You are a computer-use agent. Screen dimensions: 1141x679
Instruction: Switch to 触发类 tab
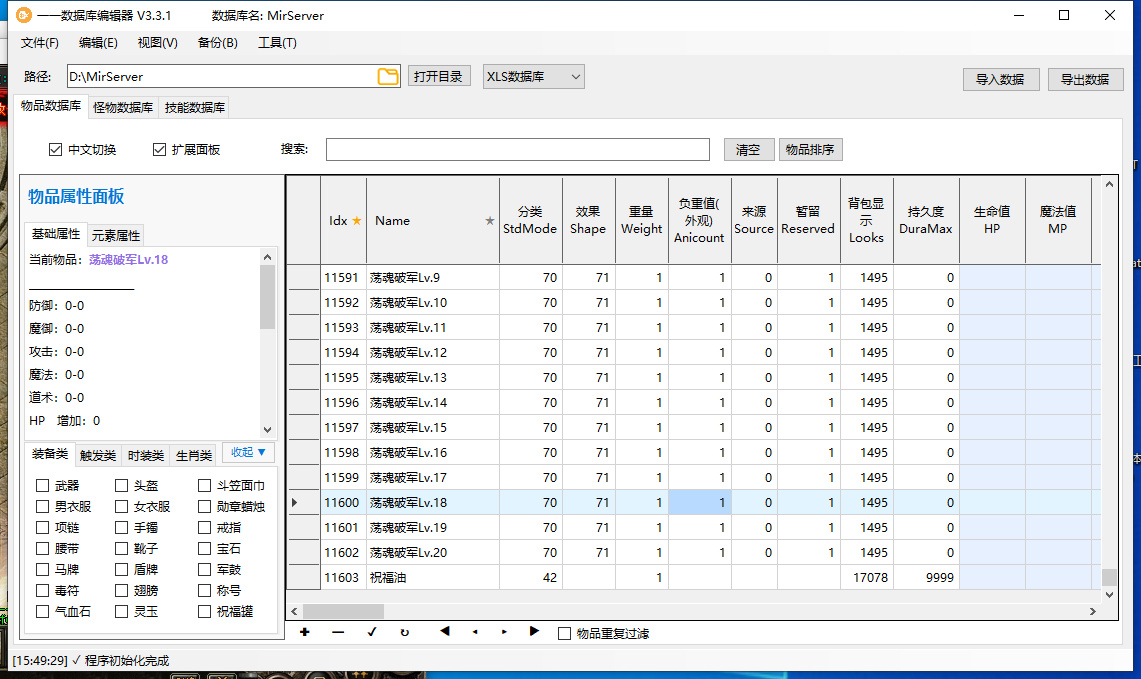[98, 456]
